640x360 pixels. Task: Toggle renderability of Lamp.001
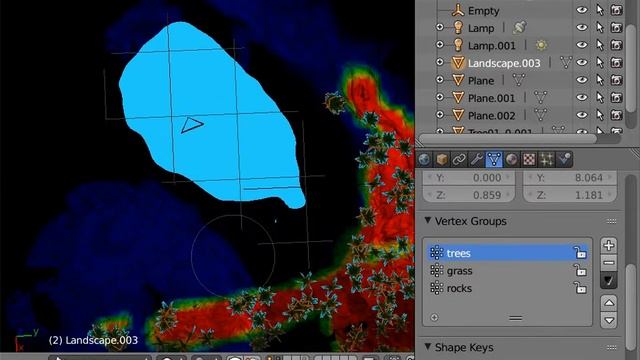616,45
